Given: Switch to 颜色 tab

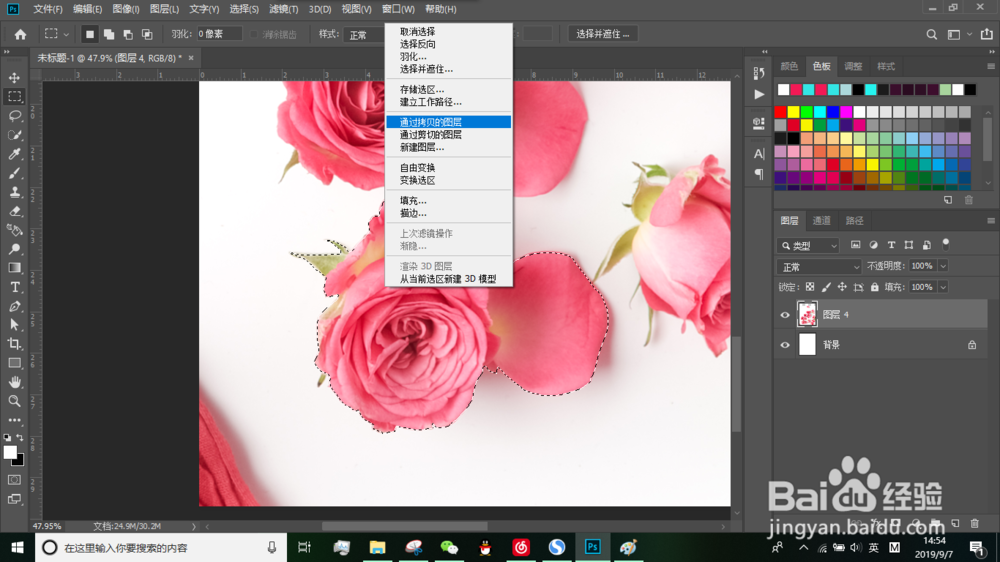Looking at the screenshot, I should pos(790,66).
